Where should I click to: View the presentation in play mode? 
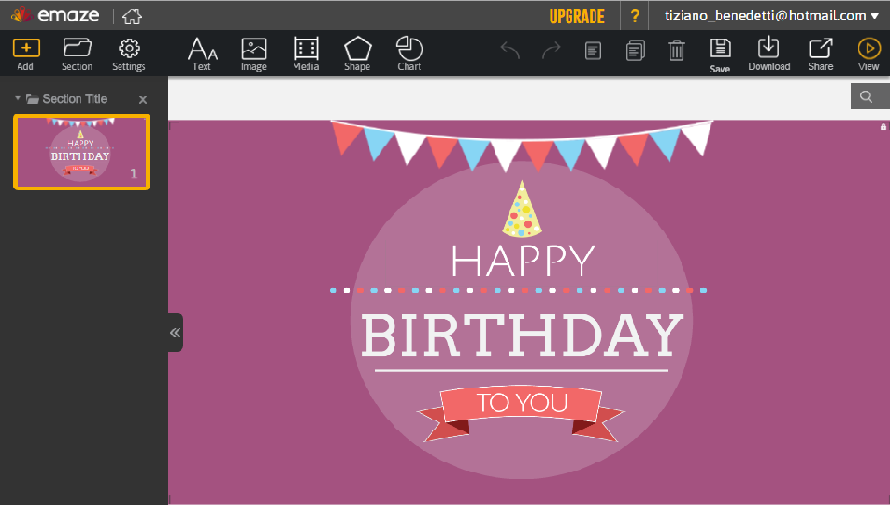[x=868, y=54]
